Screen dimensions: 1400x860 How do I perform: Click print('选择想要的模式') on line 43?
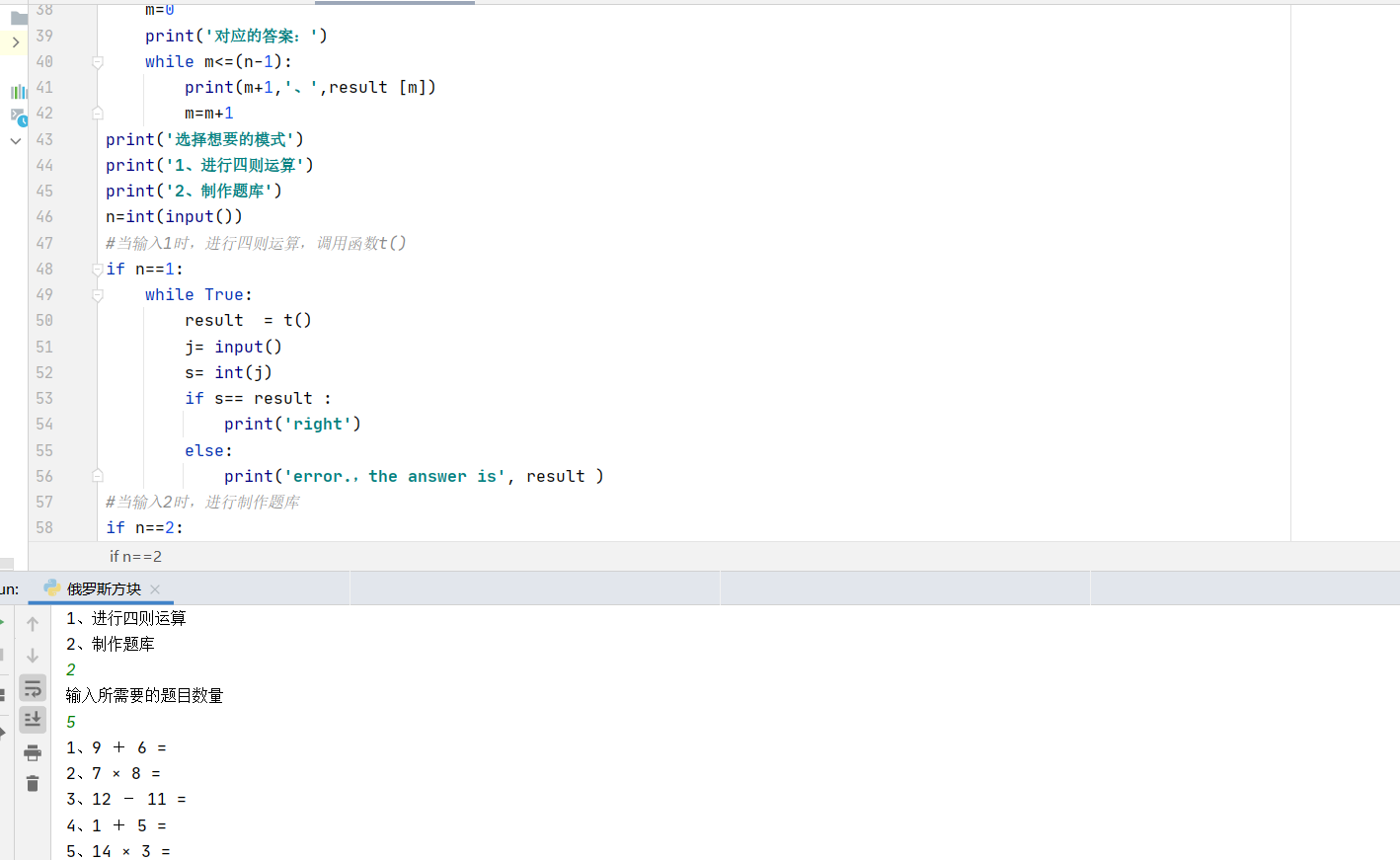(204, 140)
